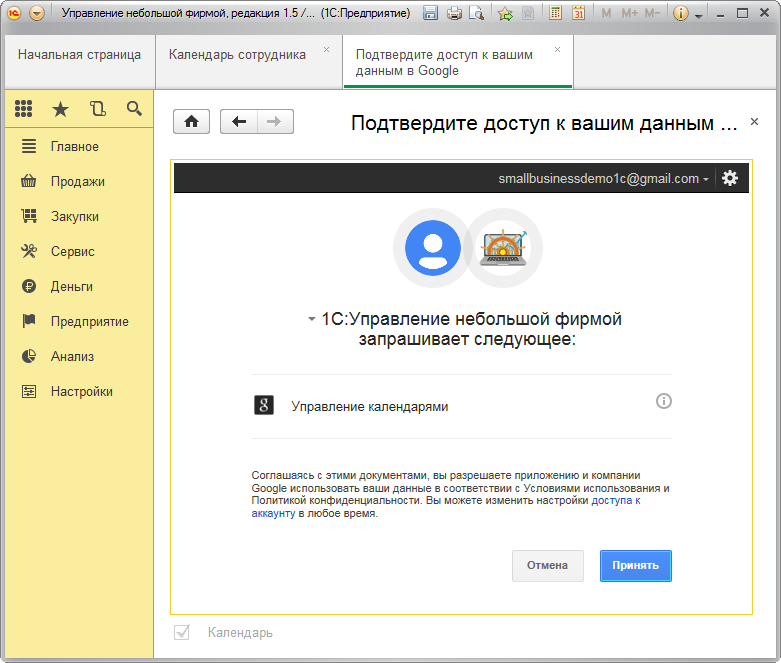
Task: Click the M- memory subtract button
Action: point(652,13)
